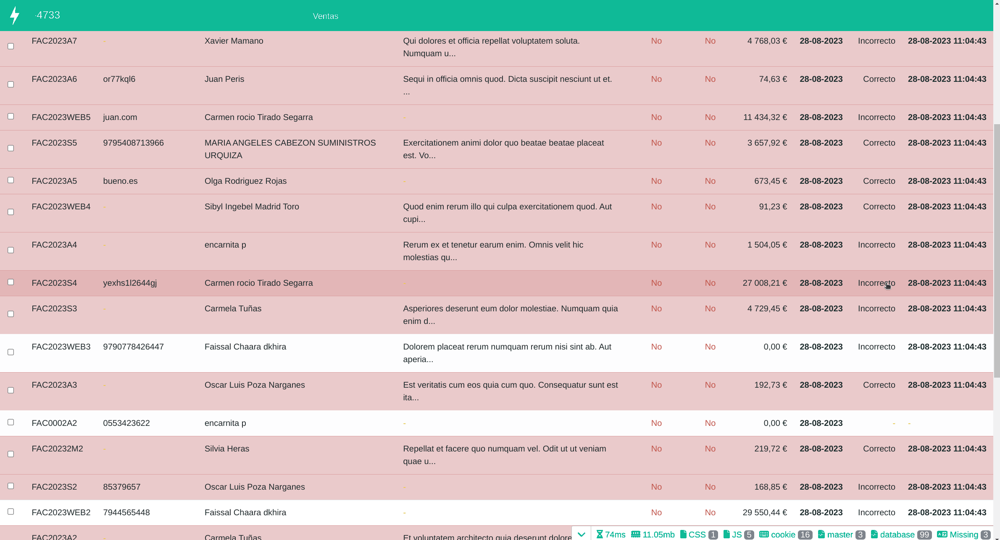This screenshot has width=1000, height=540.
Task: Click customer name Olga Rodriguez Rojas
Action: 246,181
